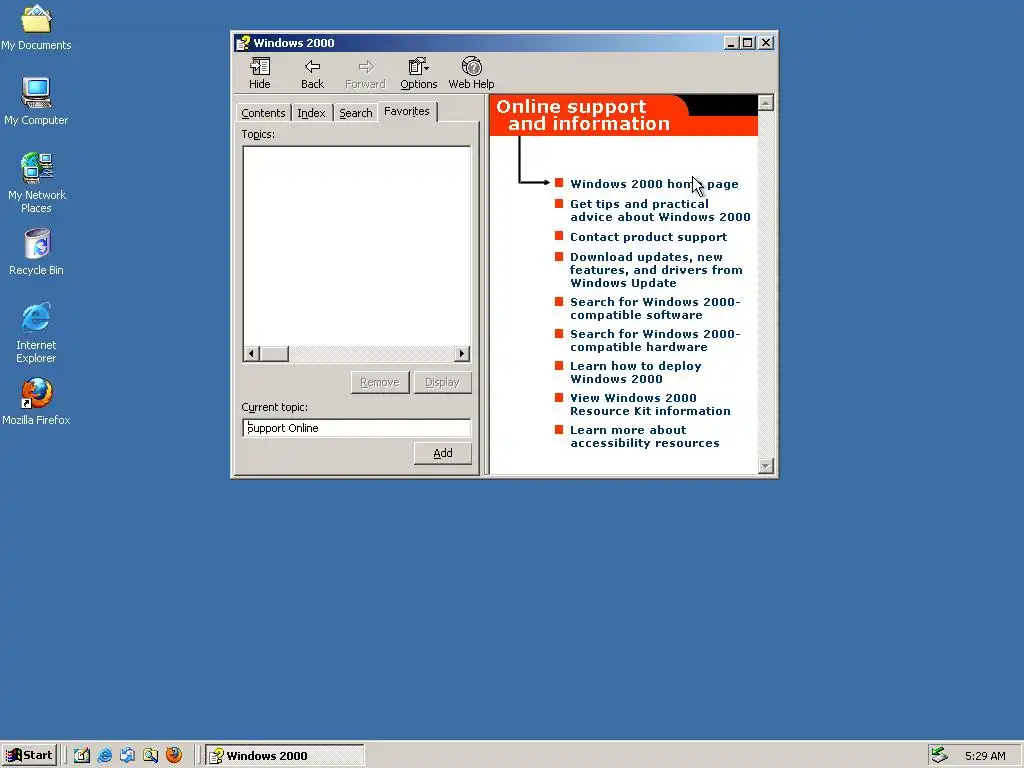Click the Add button for current topic
This screenshot has height=768, width=1024.
[443, 453]
